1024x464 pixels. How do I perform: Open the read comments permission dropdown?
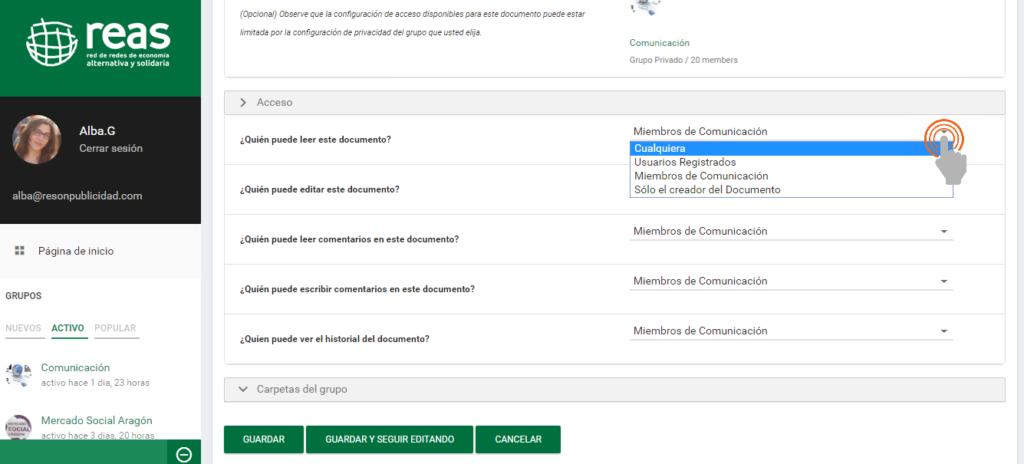790,231
